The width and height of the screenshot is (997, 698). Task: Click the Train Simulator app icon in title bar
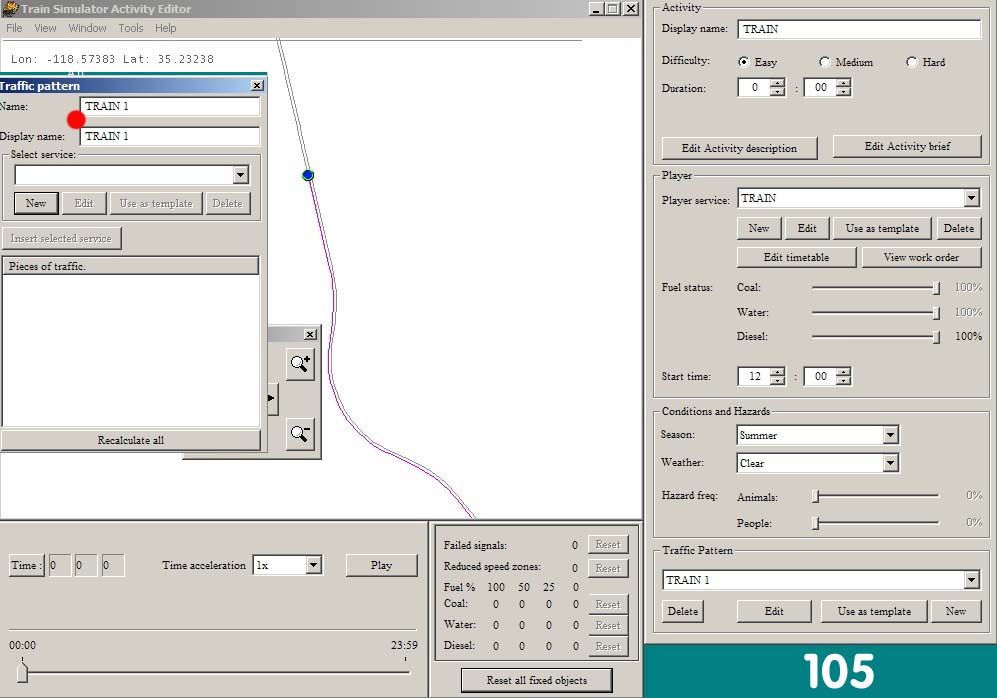coord(10,9)
